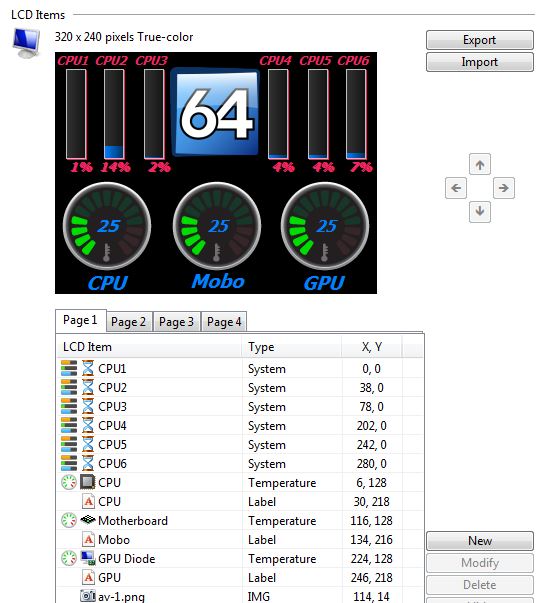The width and height of the screenshot is (548, 603).
Task: Select the CPU4 list item name
Action: (112, 426)
